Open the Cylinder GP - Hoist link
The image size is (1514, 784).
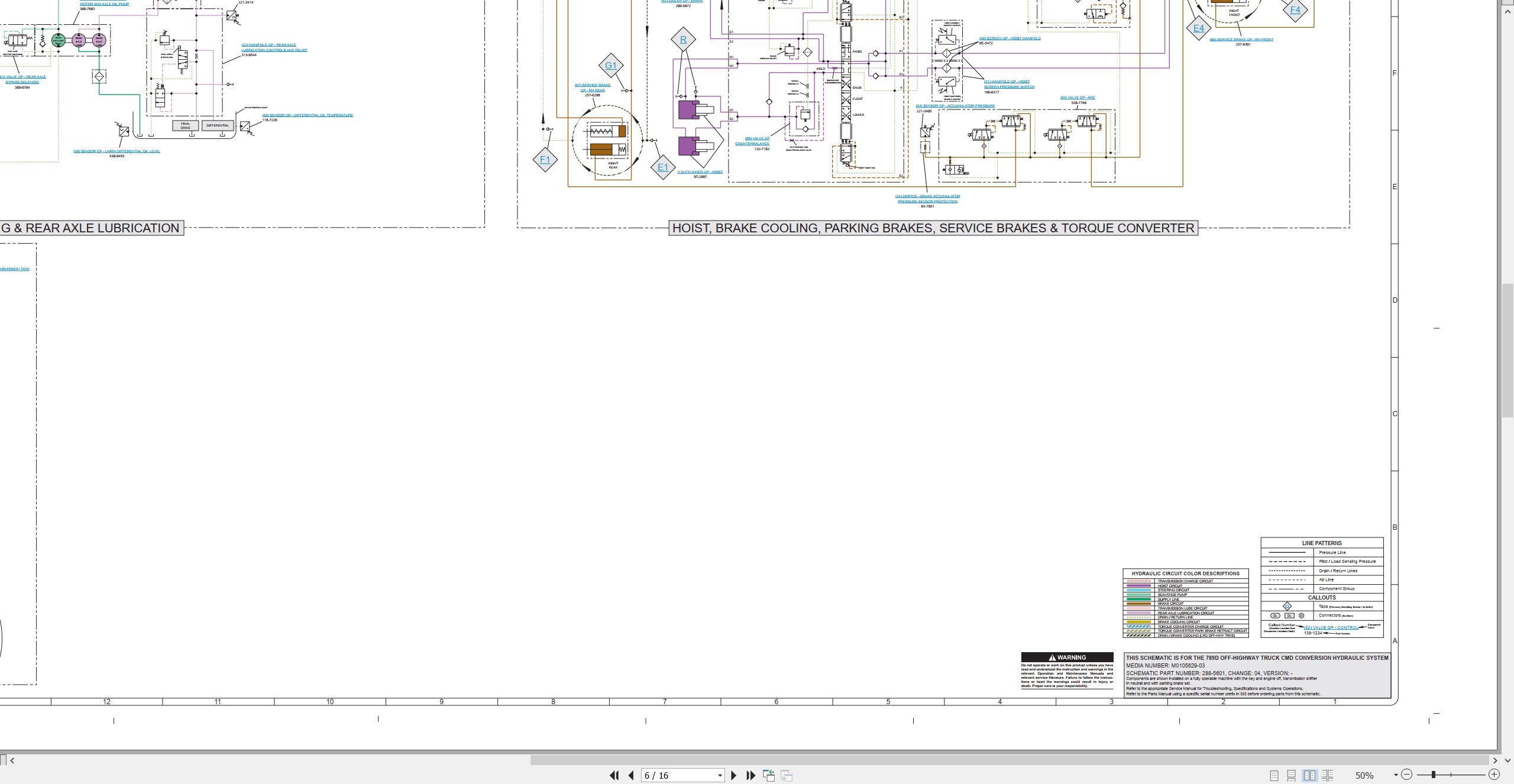(x=700, y=172)
